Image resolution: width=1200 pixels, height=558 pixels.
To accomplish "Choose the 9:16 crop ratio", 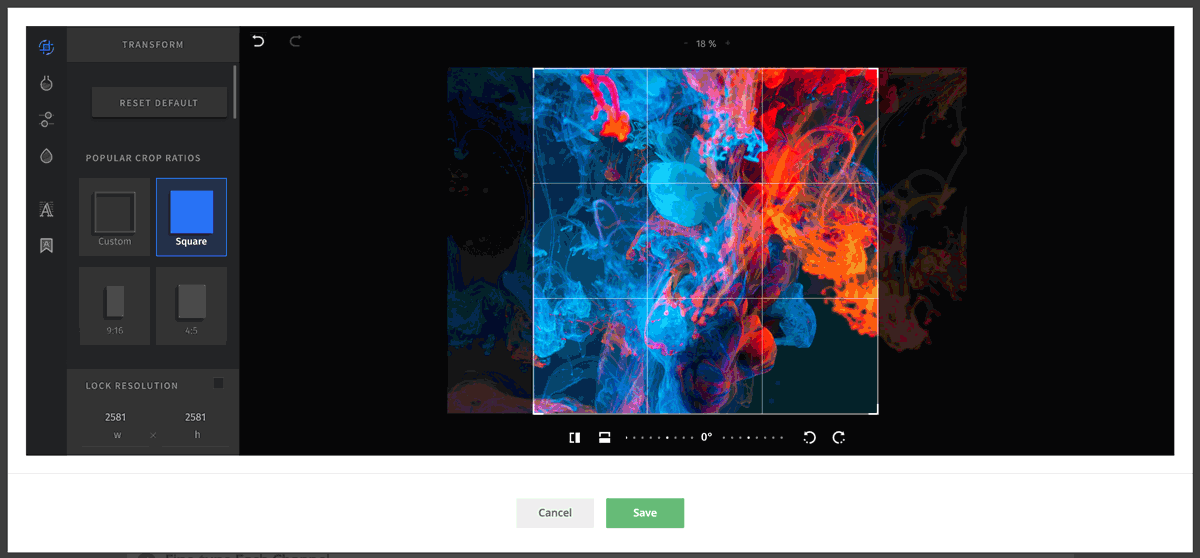I will (114, 305).
